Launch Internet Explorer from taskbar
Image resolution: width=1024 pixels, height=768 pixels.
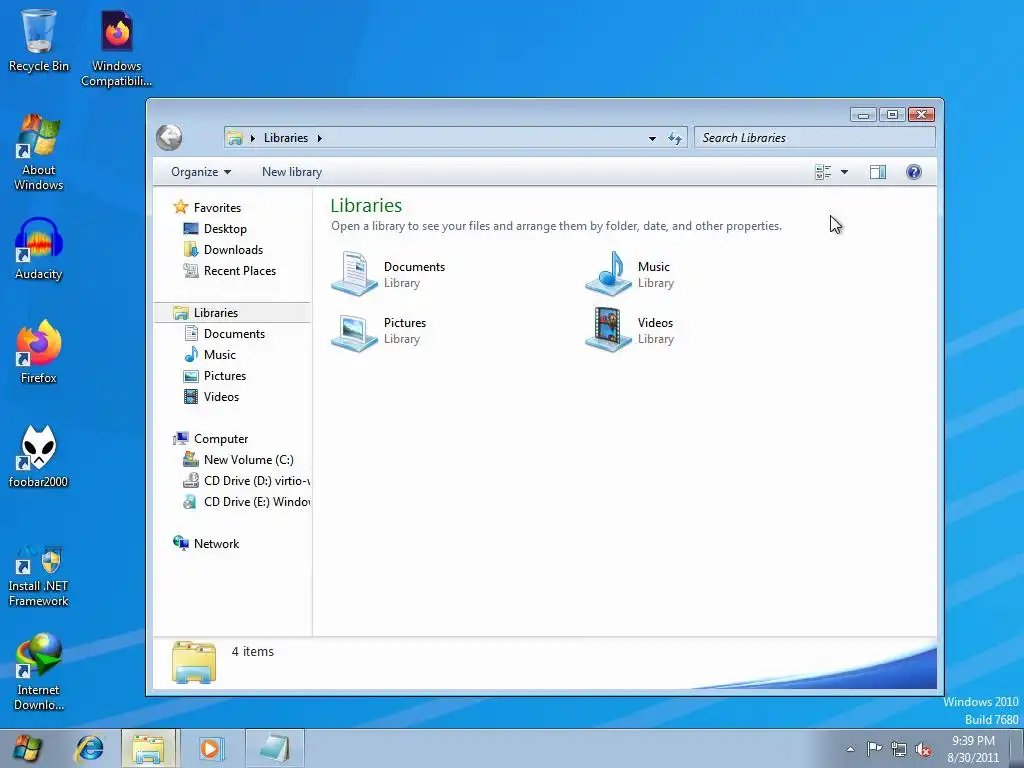(89, 748)
